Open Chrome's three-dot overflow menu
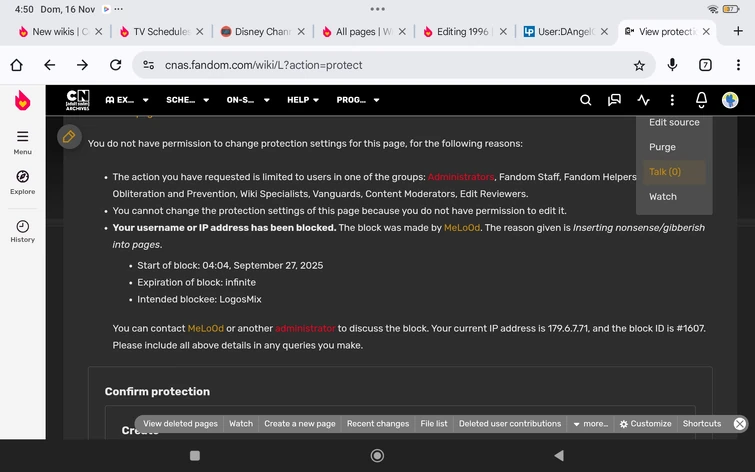This screenshot has width=755, height=472. [x=738, y=65]
